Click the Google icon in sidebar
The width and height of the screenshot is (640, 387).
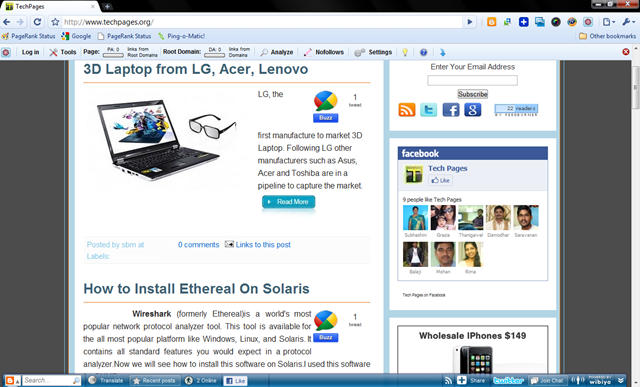473,110
